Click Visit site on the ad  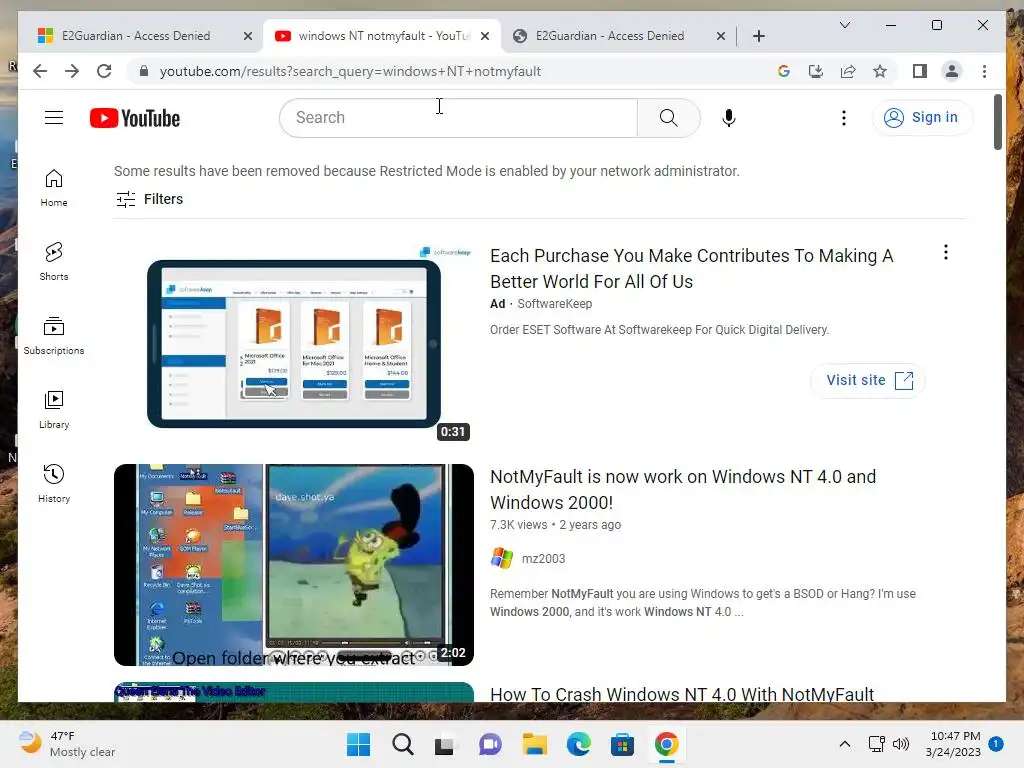tap(869, 380)
